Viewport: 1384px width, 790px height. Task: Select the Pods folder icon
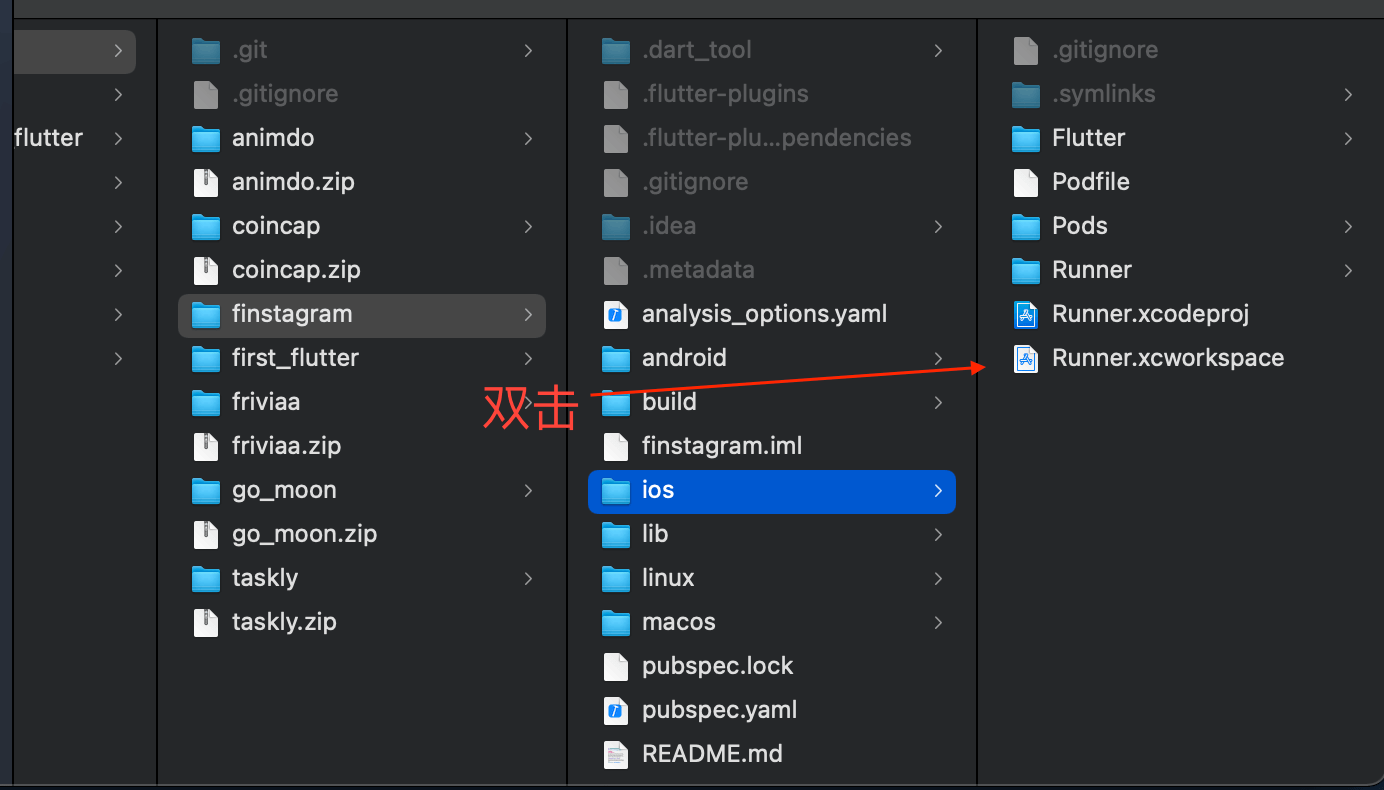1026,226
